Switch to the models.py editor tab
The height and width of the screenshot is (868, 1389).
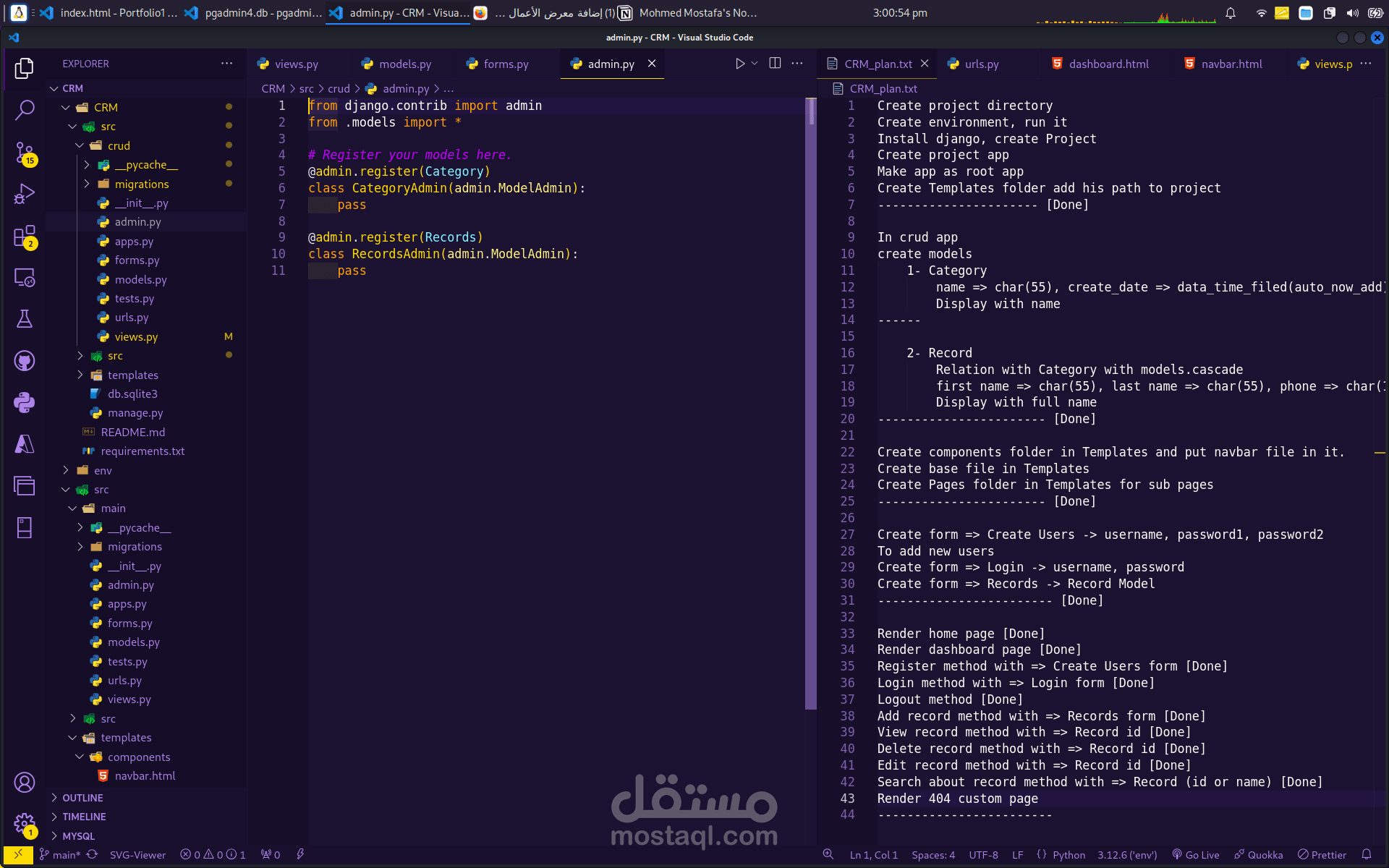pos(404,64)
